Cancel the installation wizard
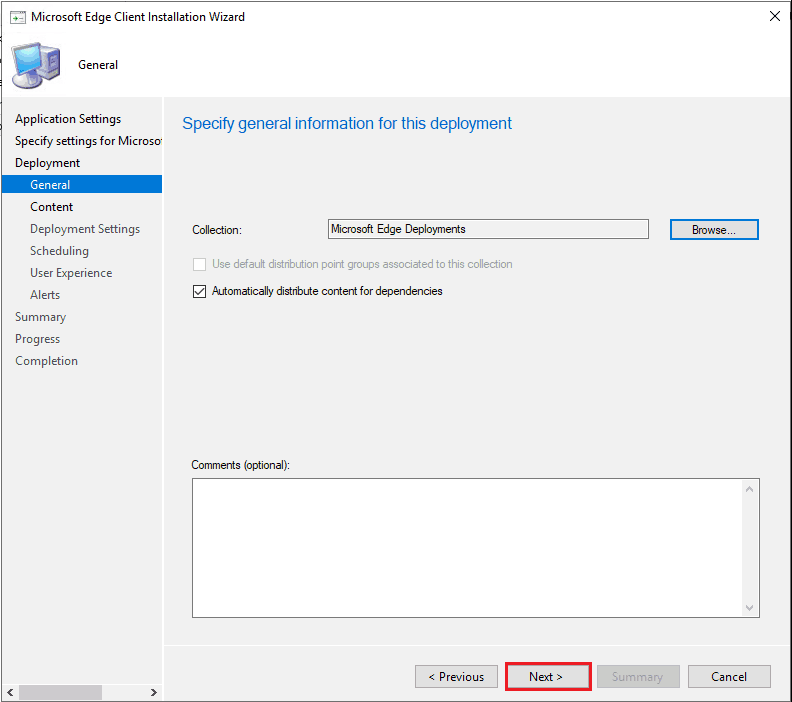The image size is (792, 702). pos(729,676)
